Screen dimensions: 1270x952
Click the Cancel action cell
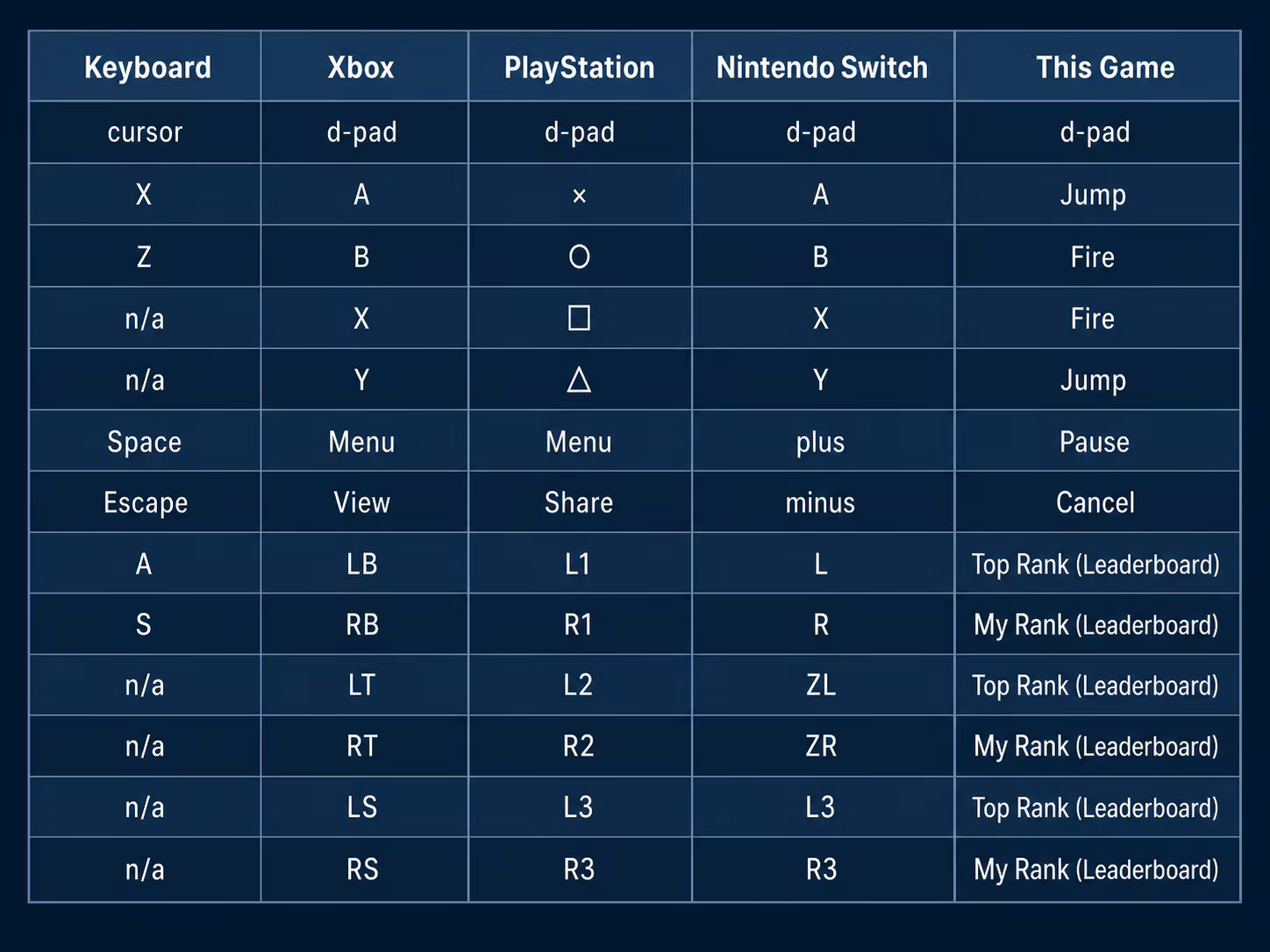[1096, 502]
